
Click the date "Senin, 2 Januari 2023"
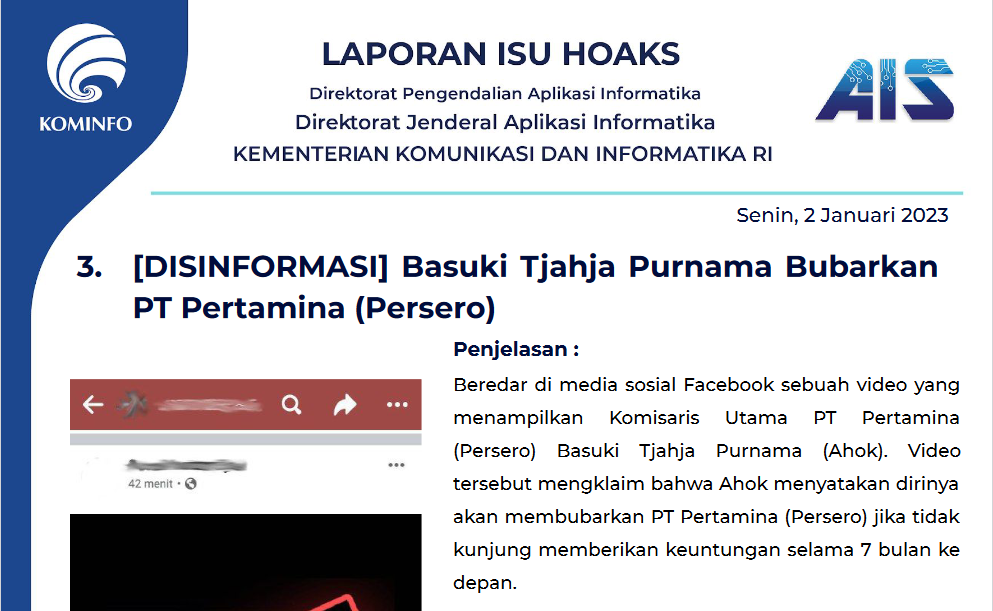[842, 215]
